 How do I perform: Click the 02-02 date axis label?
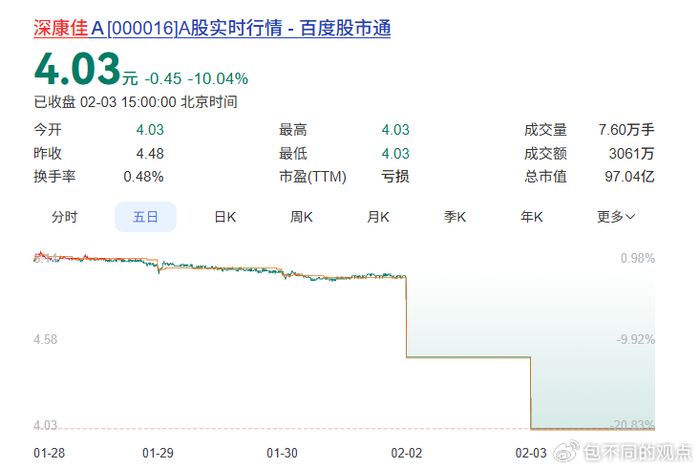(407, 453)
